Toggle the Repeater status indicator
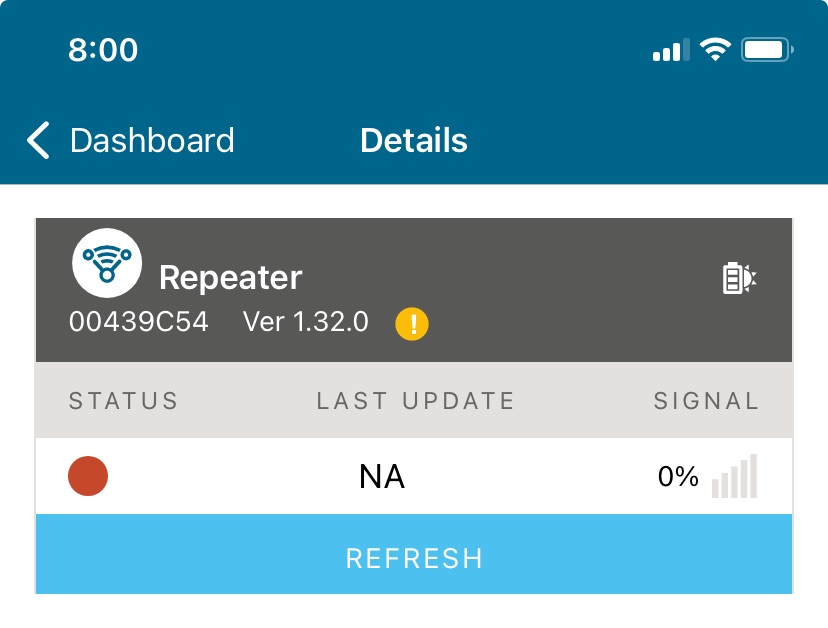This screenshot has height=628, width=828. point(87,477)
